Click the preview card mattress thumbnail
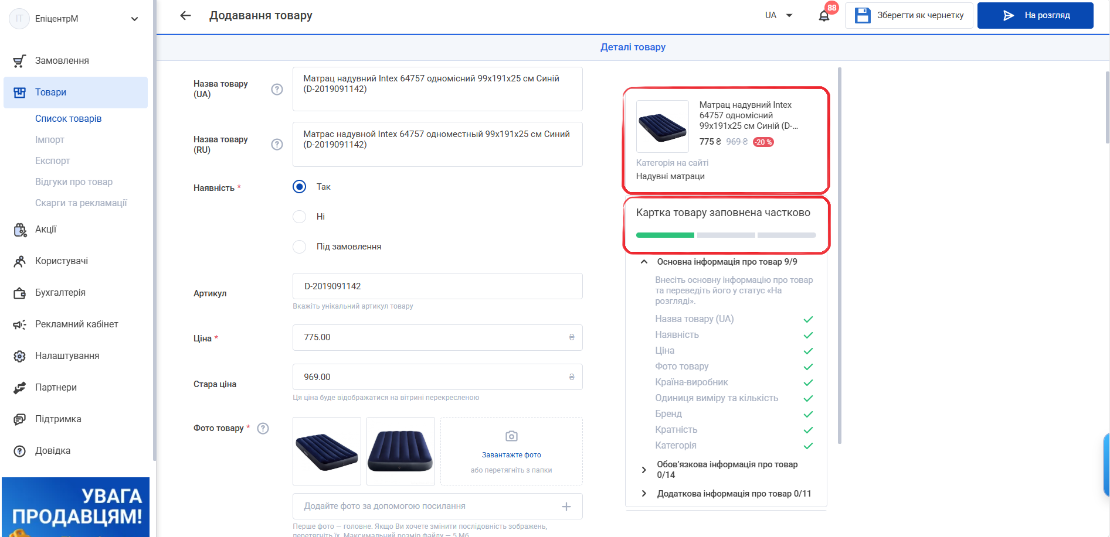1110x537 pixels. click(x=663, y=126)
